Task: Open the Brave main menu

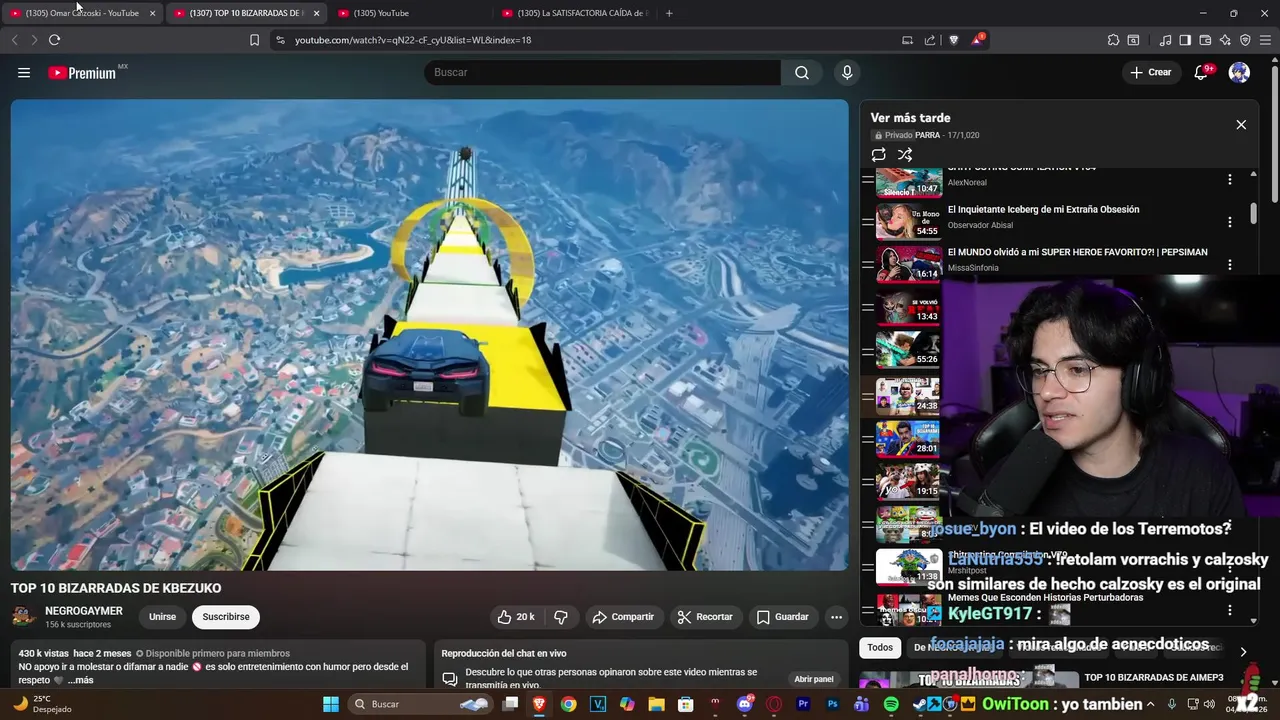Action: (1265, 40)
